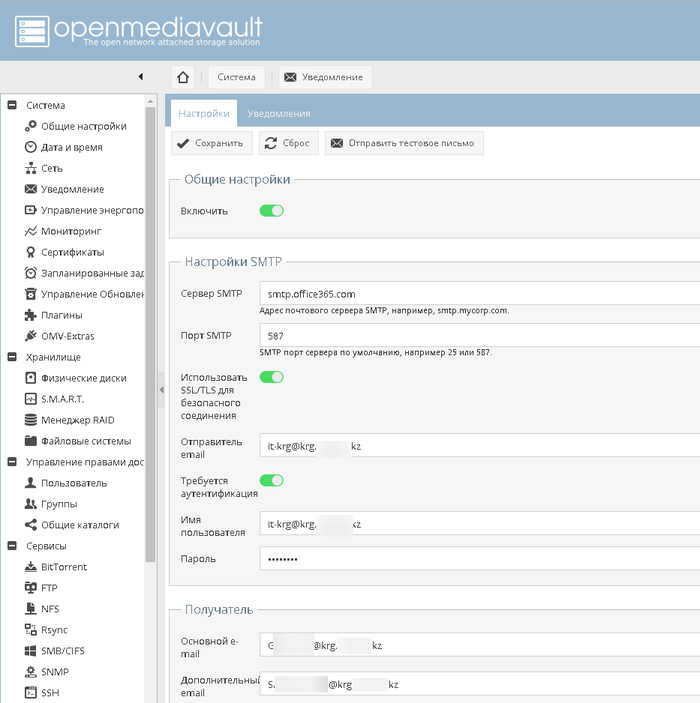Click the Сброс button
The image size is (700, 703).
point(289,143)
